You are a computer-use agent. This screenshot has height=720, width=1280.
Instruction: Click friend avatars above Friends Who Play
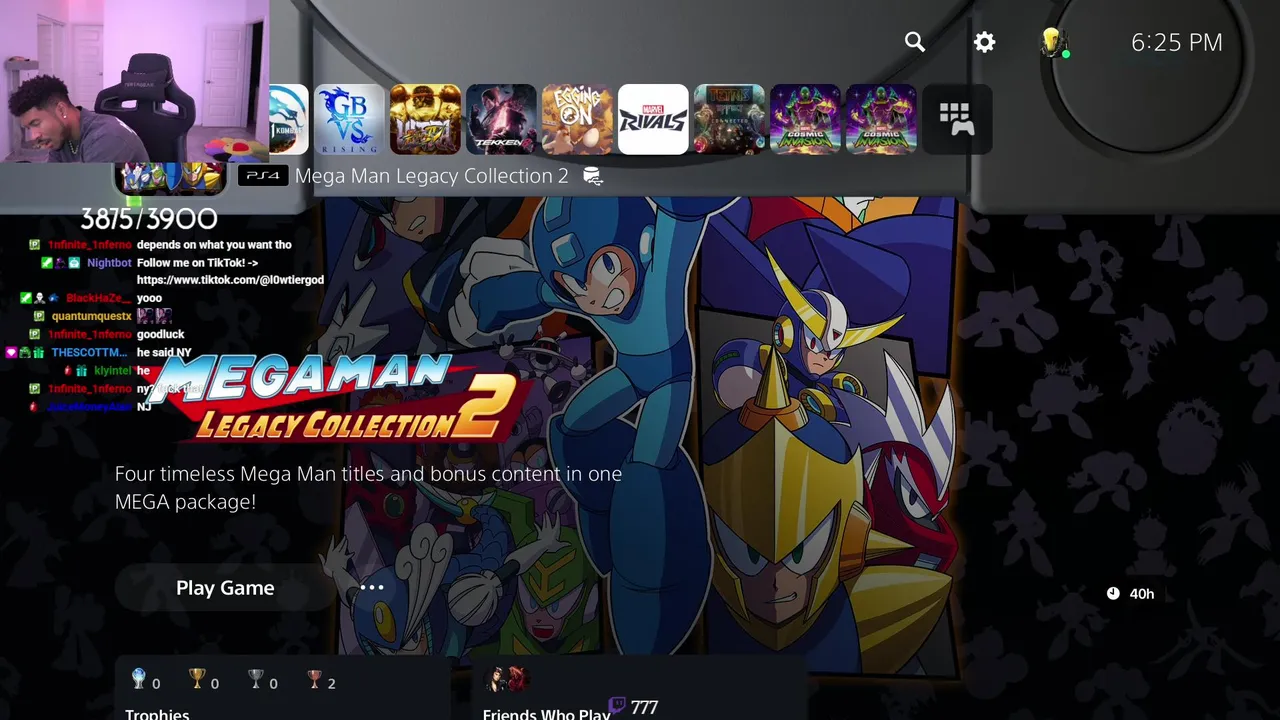[x=505, y=680]
